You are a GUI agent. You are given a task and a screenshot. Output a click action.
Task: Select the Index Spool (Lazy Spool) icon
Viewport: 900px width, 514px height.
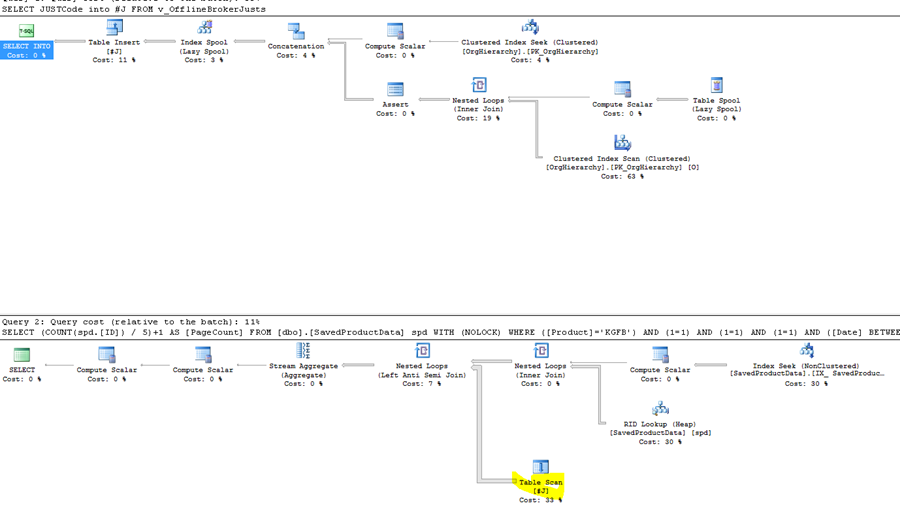[x=204, y=28]
